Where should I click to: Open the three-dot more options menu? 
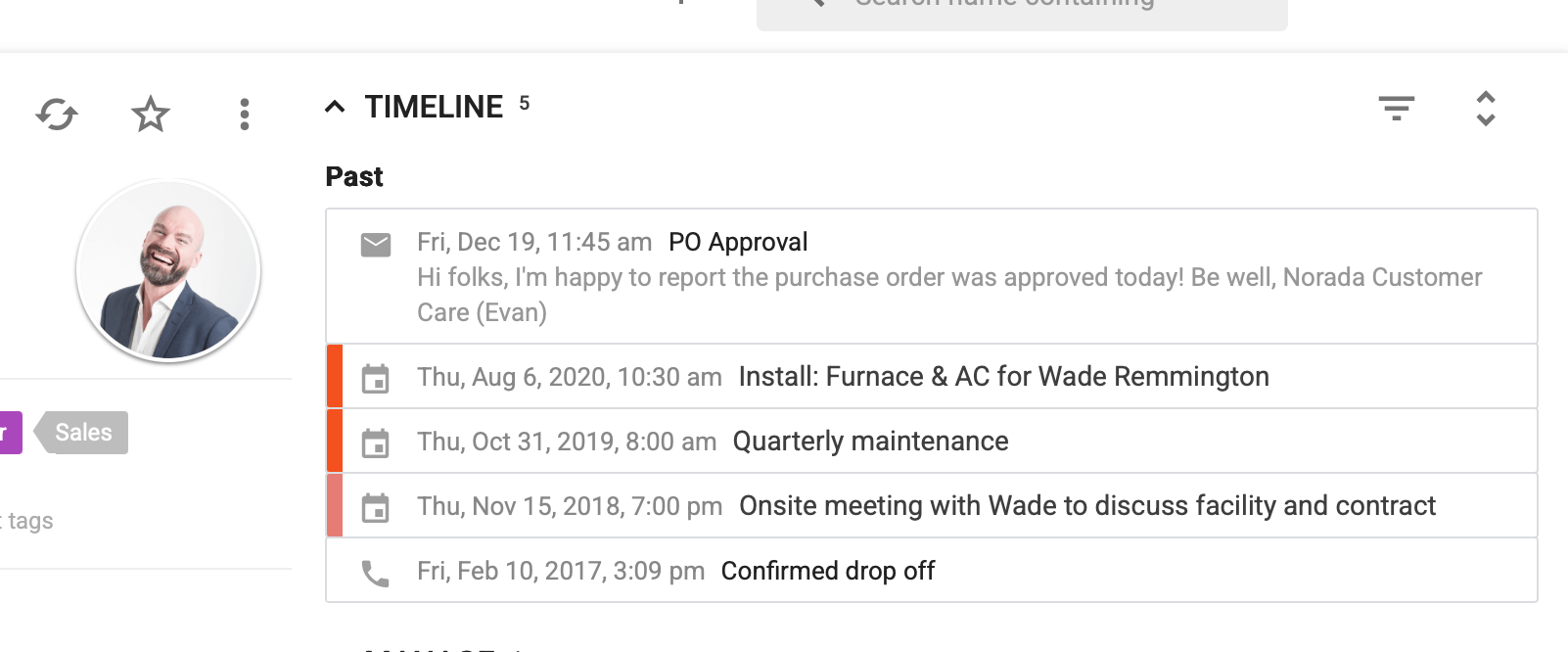coord(245,115)
